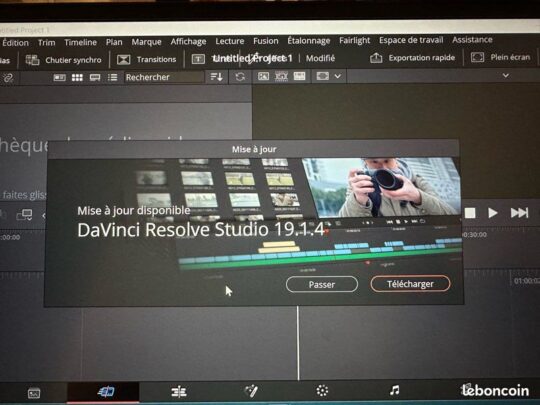
Task: Click the Untitled Project 1 title text
Action: tap(252, 58)
